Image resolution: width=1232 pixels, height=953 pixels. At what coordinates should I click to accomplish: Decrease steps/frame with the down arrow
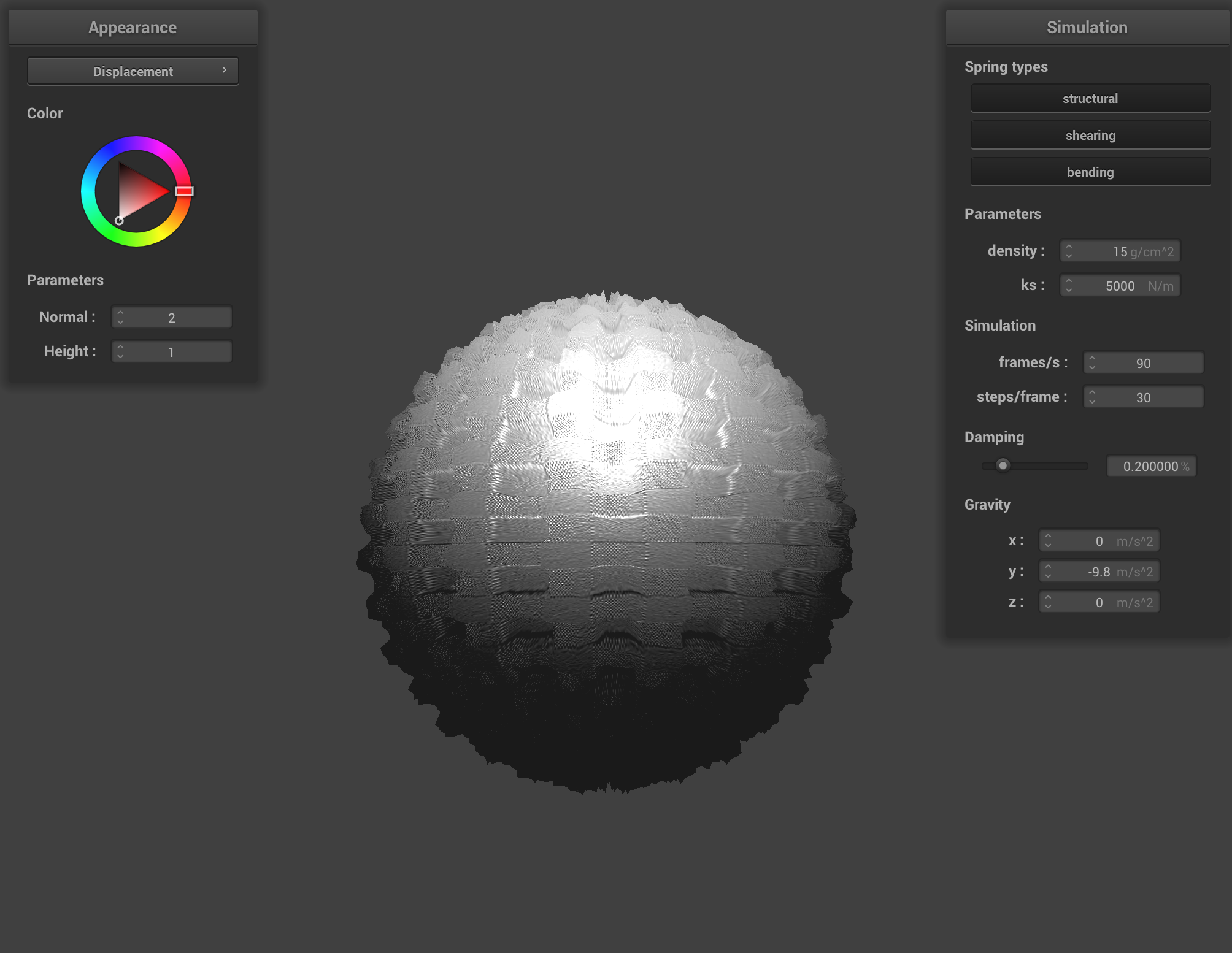coord(1092,402)
